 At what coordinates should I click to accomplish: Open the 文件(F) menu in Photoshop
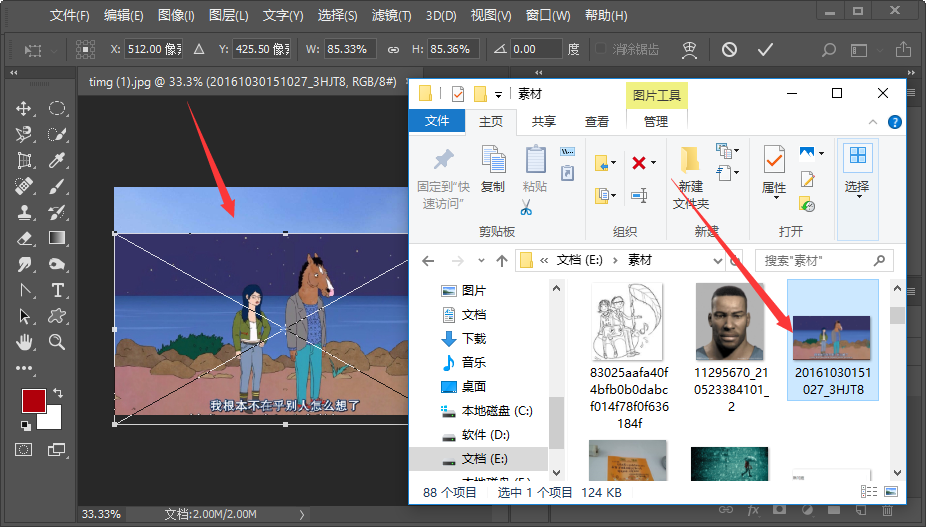click(x=70, y=15)
